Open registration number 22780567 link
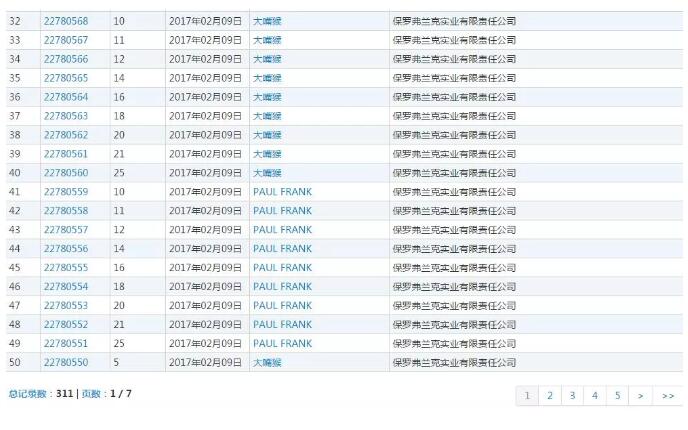Screen dimensions: 688x430 [66, 40]
